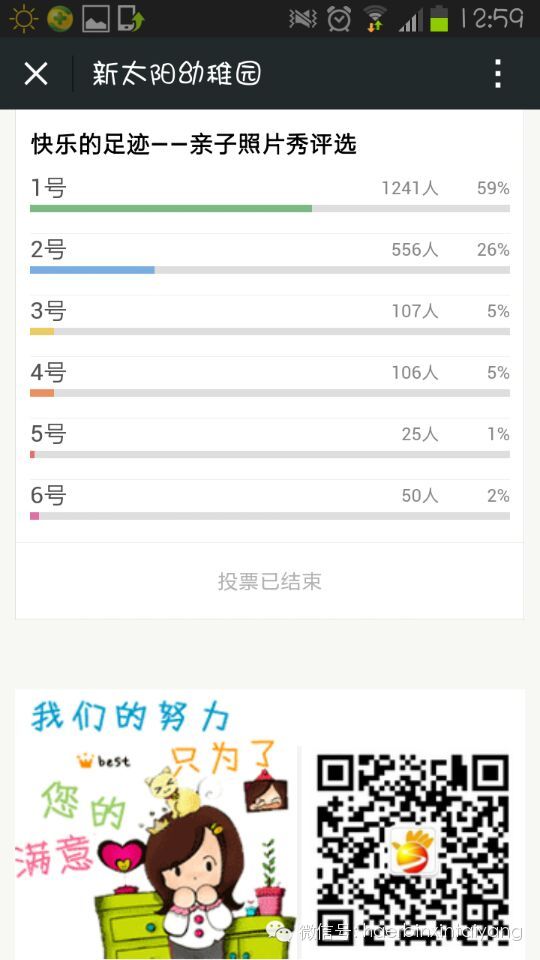
Task: Select the 6号 poll row
Action: point(270,503)
